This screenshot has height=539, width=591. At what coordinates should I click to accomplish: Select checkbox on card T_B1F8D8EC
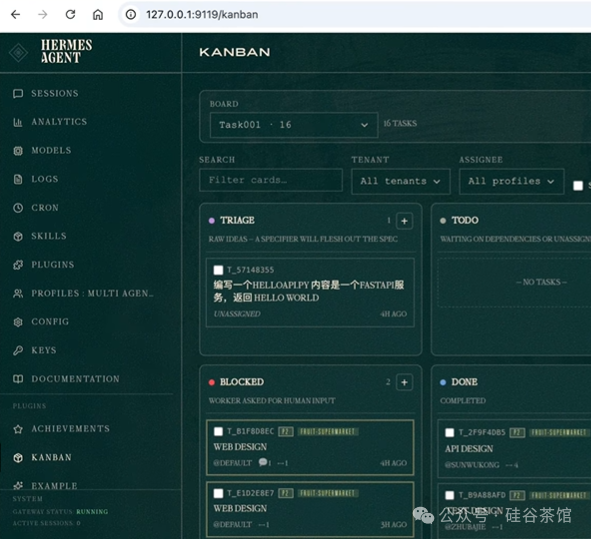click(218, 432)
